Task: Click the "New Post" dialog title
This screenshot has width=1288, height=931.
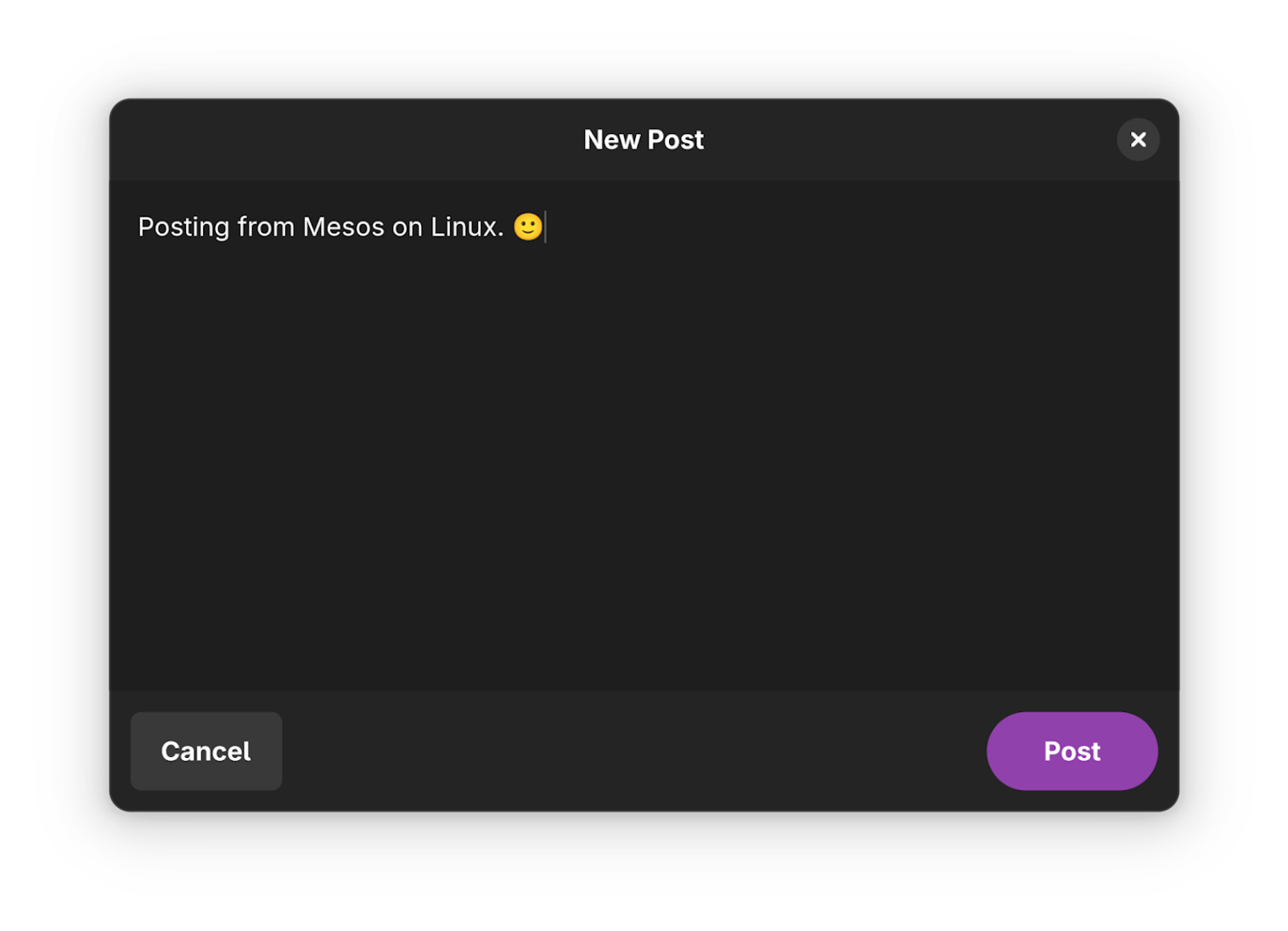Action: 644,140
